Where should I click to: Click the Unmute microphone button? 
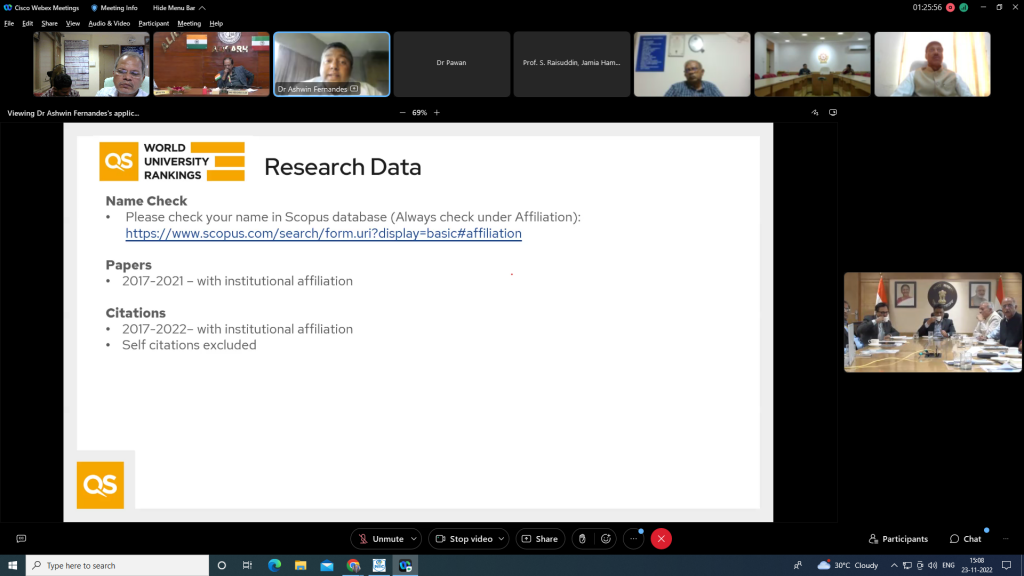click(x=381, y=539)
